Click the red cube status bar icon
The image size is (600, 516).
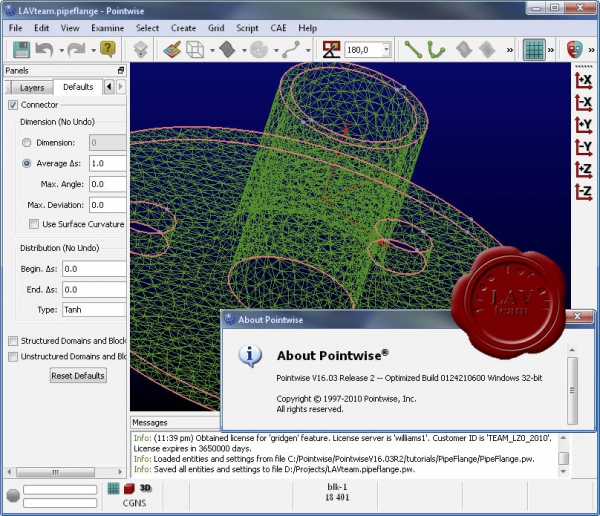coord(129,488)
